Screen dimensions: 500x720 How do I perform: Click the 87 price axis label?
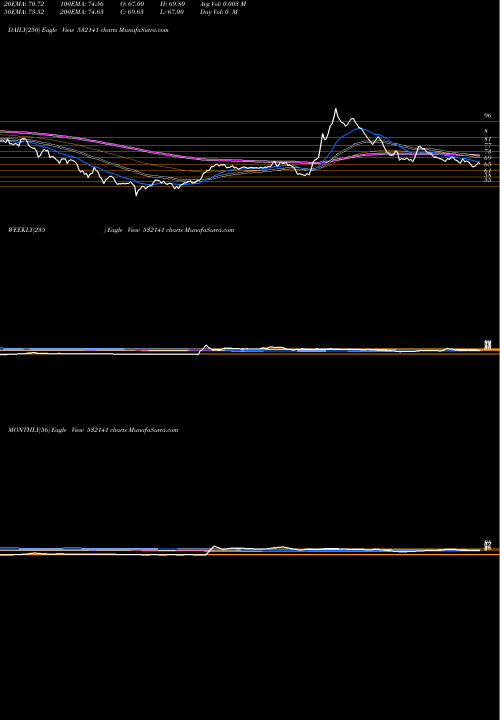click(488, 139)
